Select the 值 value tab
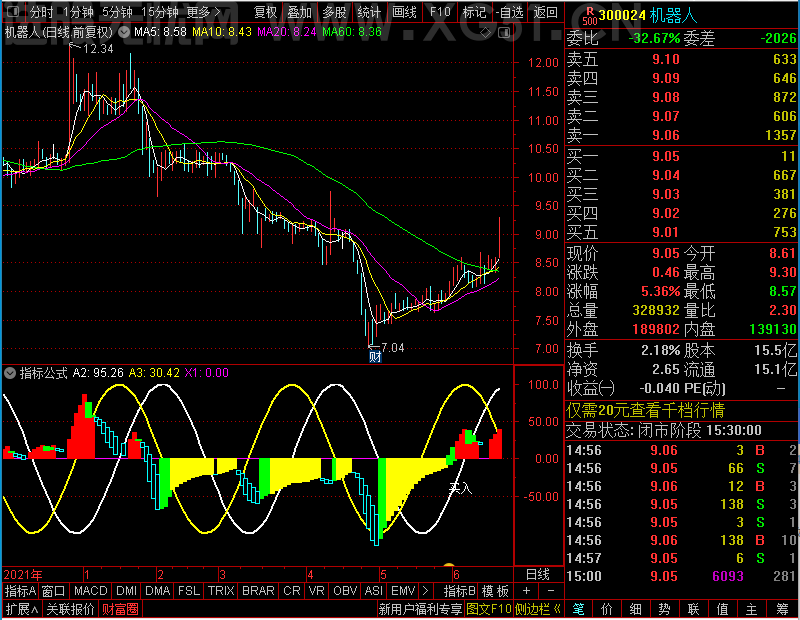Viewport: 800px width, 620px height. coord(722,609)
